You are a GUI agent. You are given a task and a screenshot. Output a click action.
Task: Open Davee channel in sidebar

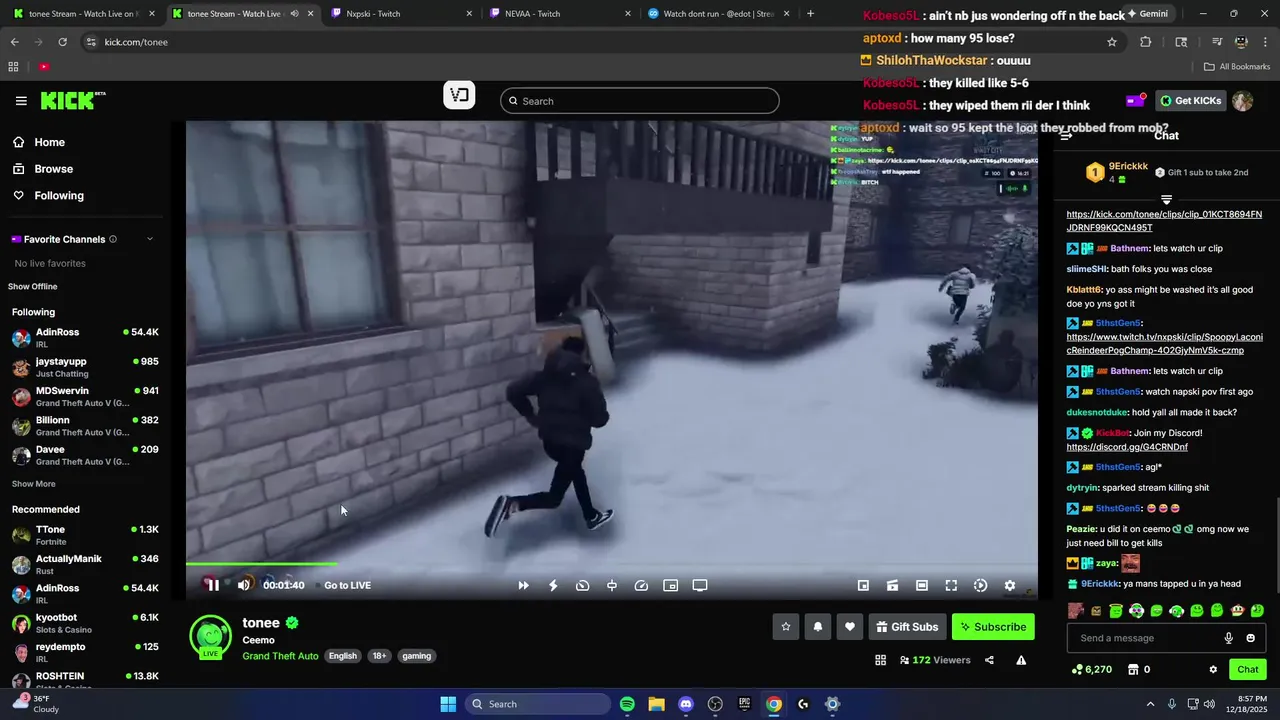point(85,455)
